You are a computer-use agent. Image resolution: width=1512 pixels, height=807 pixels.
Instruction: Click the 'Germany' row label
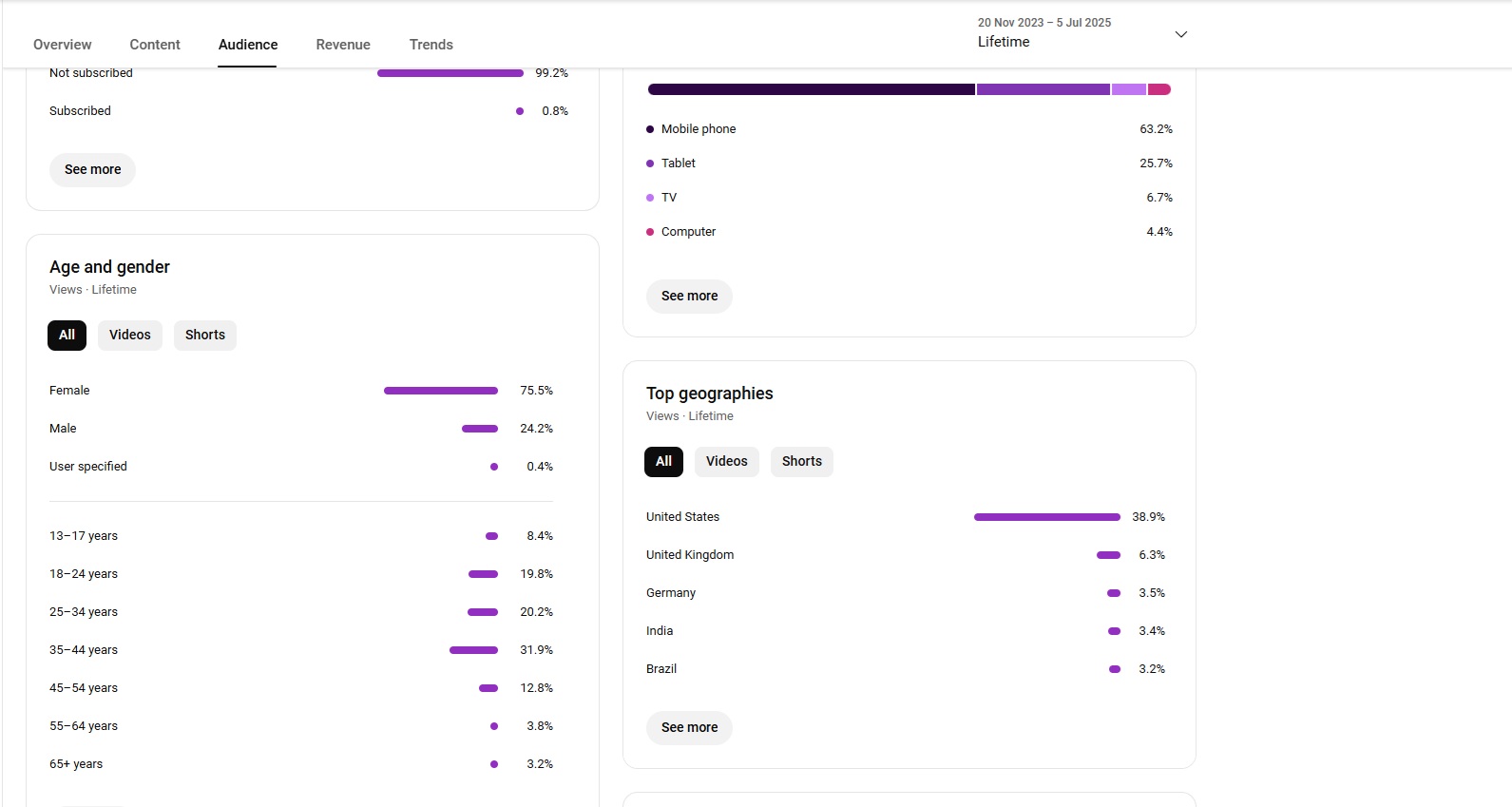pyautogui.click(x=671, y=593)
